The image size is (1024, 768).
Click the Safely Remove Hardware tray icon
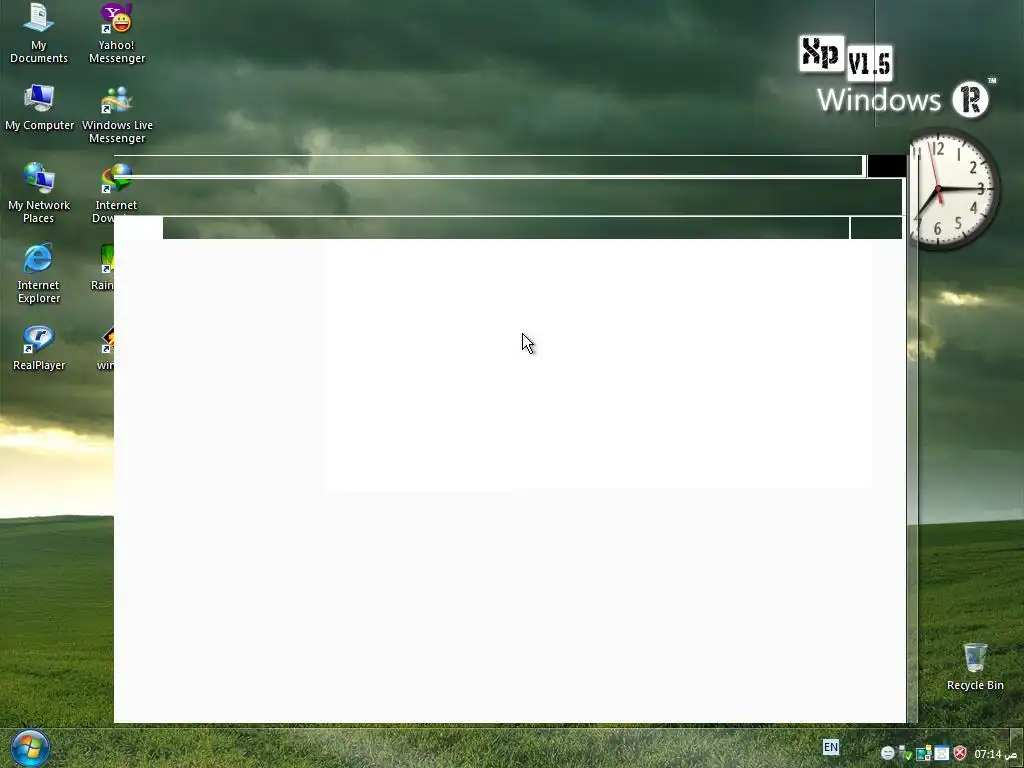[x=905, y=754]
